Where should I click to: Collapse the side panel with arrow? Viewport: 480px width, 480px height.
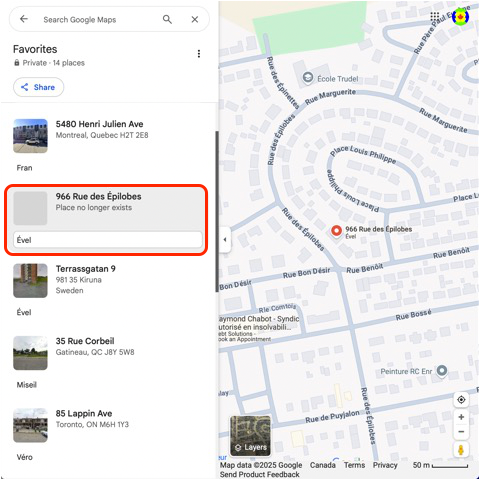click(225, 239)
